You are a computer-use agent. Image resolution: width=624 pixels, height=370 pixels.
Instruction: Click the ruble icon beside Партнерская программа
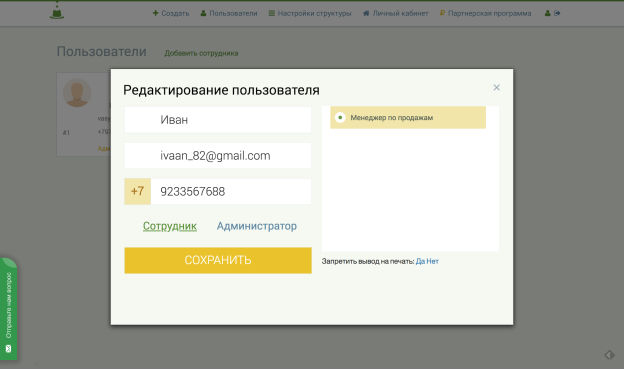442,13
